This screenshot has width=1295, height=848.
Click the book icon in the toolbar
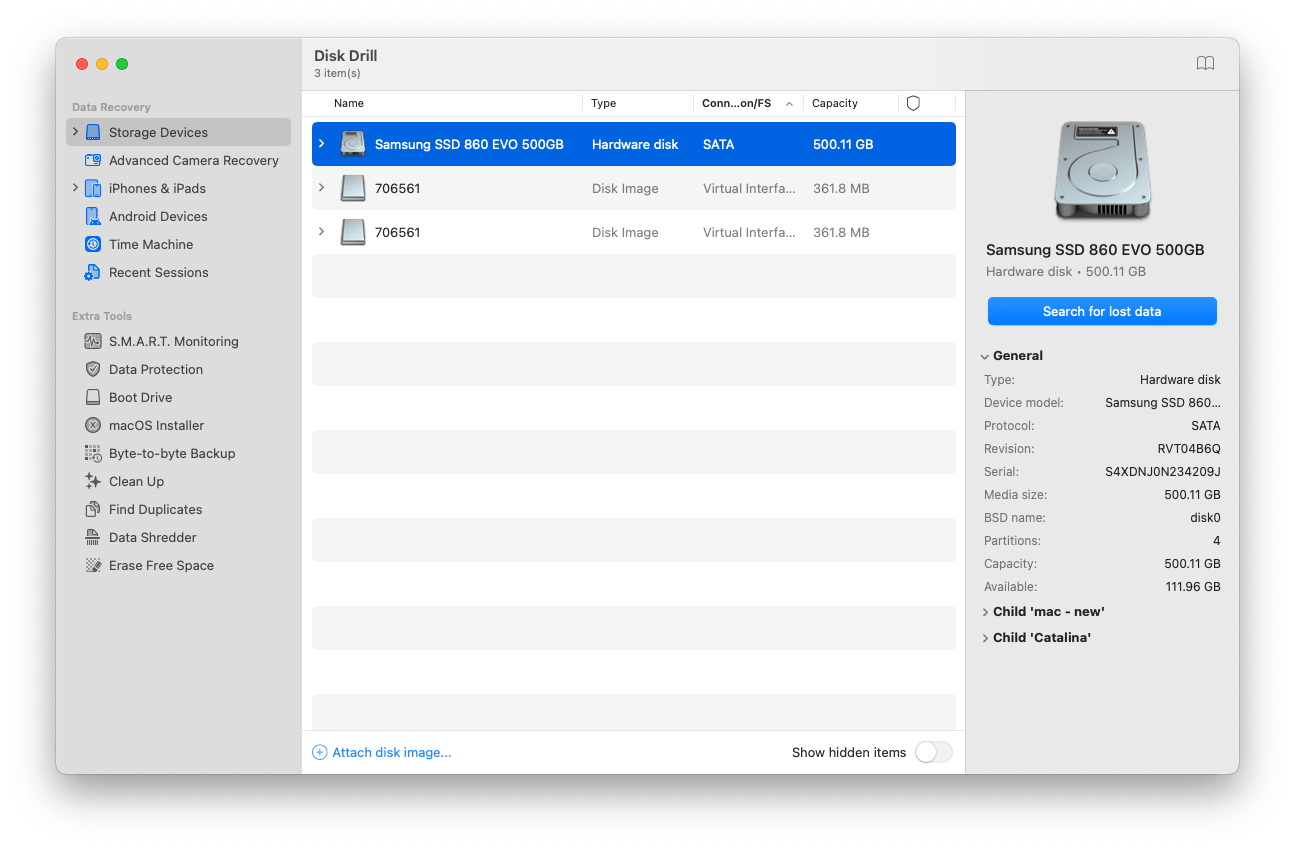pyautogui.click(x=1205, y=63)
